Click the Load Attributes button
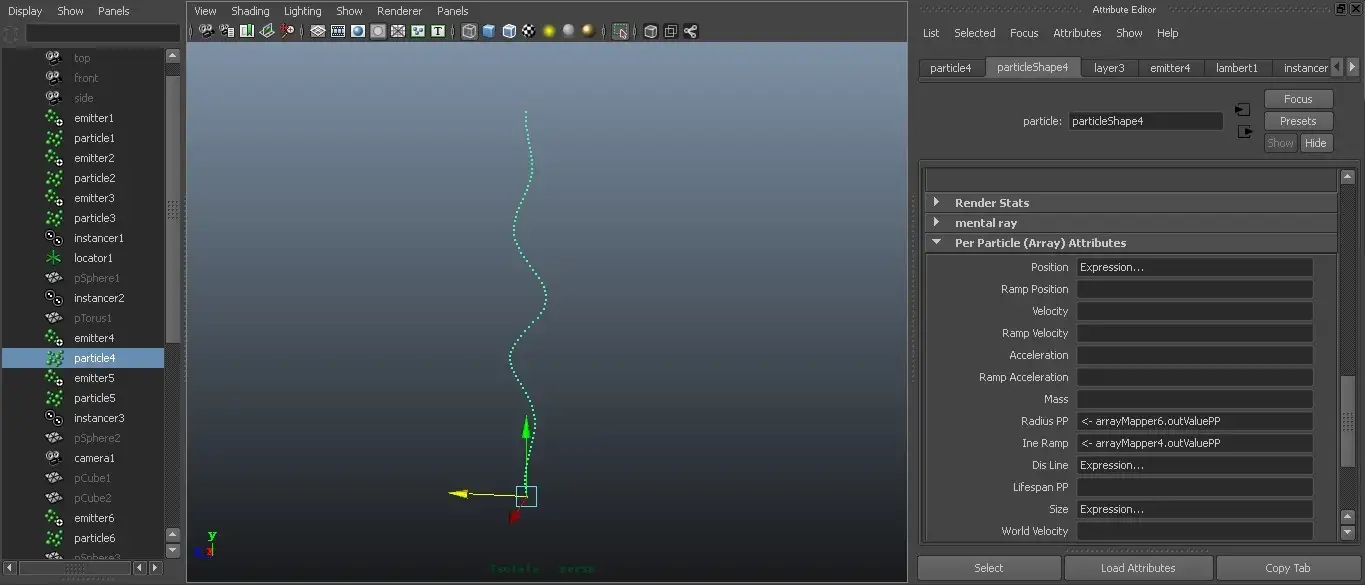Image resolution: width=1365 pixels, height=585 pixels. click(1138, 568)
